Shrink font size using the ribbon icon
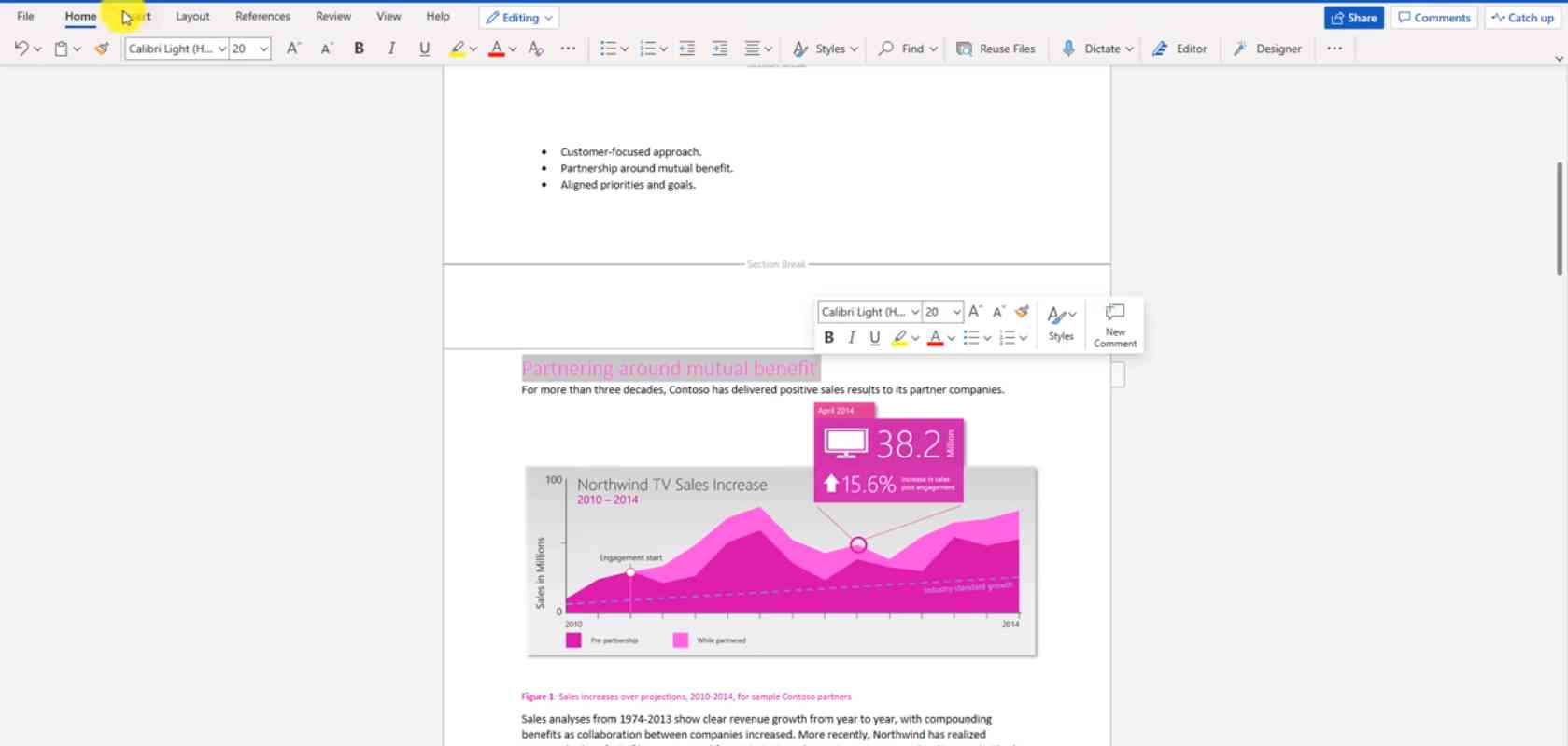Image resolution: width=1568 pixels, height=746 pixels. click(x=327, y=49)
